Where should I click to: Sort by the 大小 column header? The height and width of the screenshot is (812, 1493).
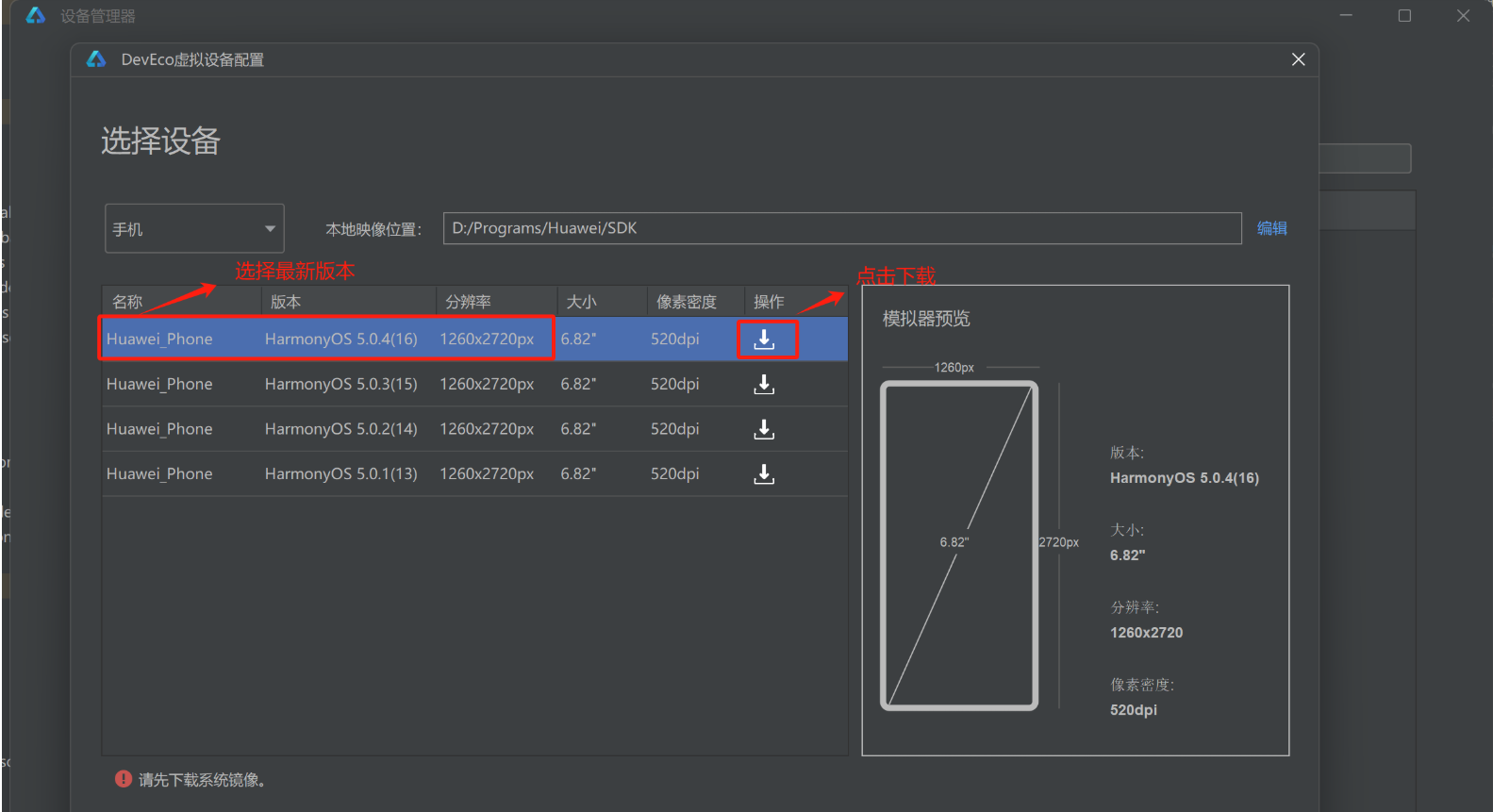[x=602, y=302]
